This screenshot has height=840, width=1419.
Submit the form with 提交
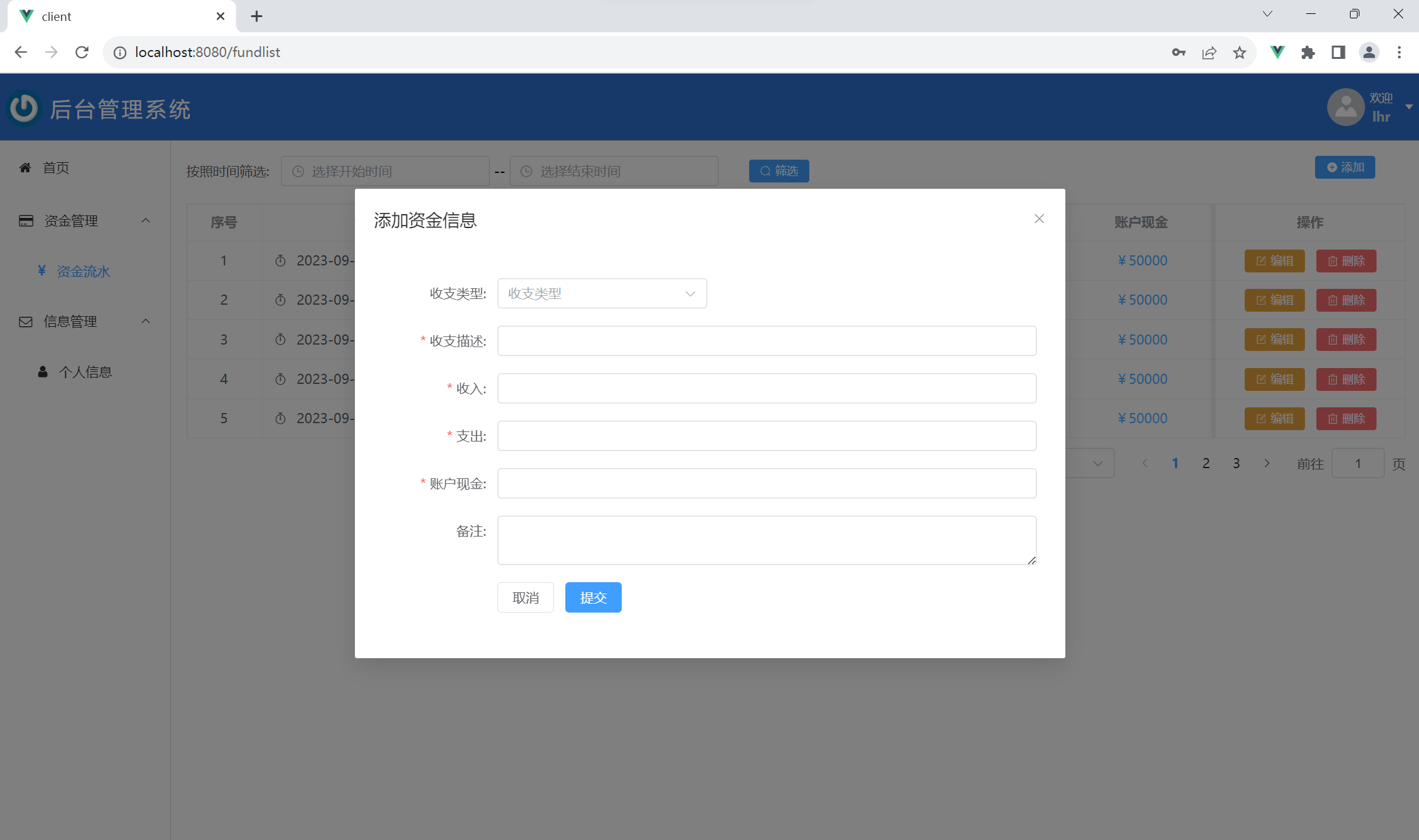593,597
